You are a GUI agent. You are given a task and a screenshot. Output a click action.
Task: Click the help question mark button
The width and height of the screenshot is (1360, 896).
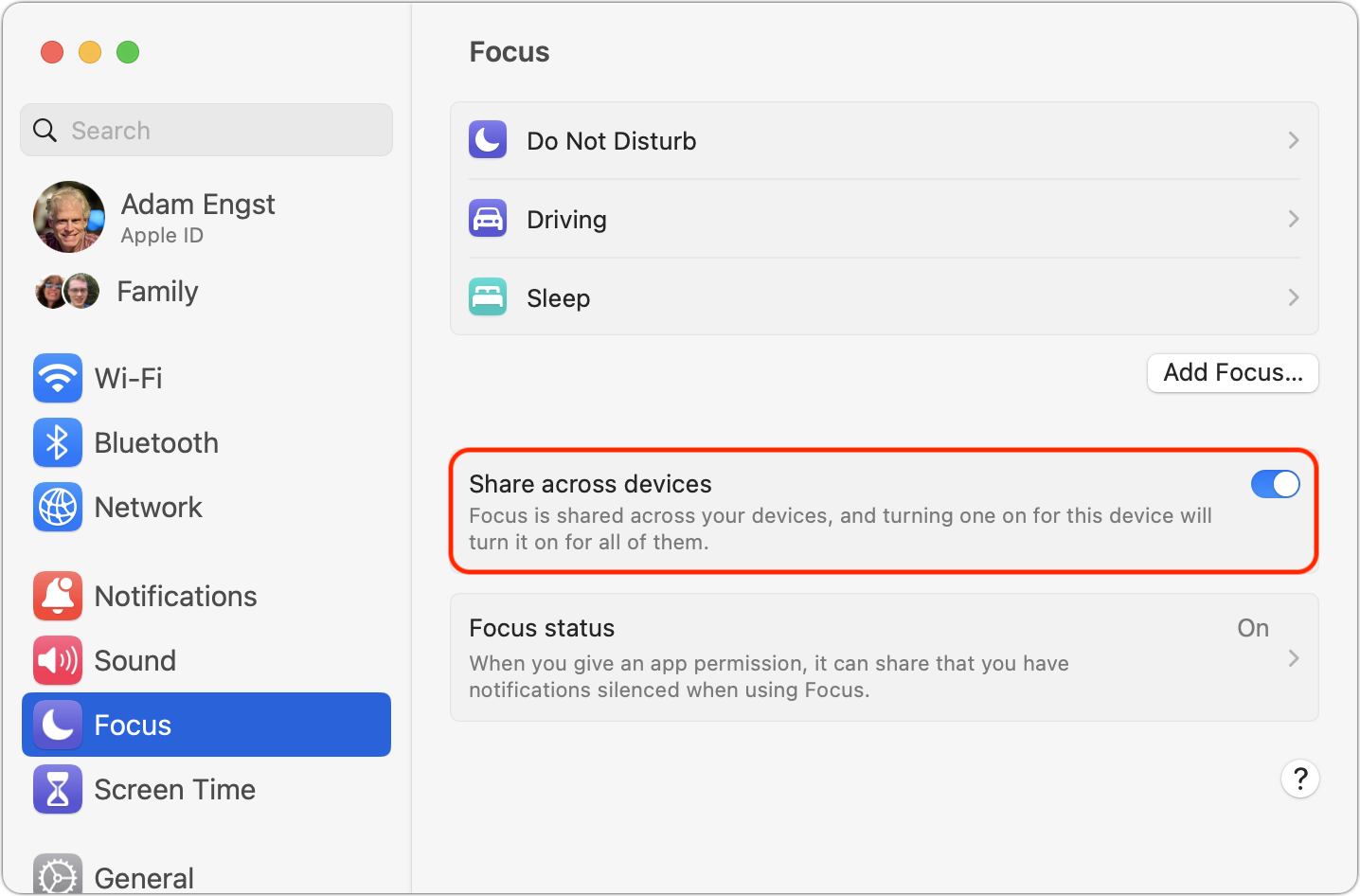point(1300,779)
